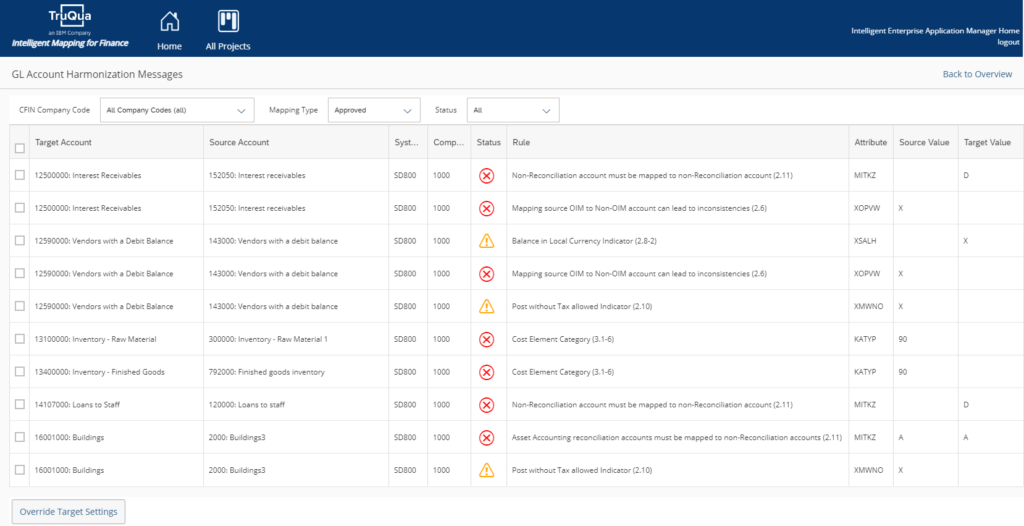Click target account 14107000: Loans to Staff
This screenshot has height=526, width=1024.
tap(77, 404)
